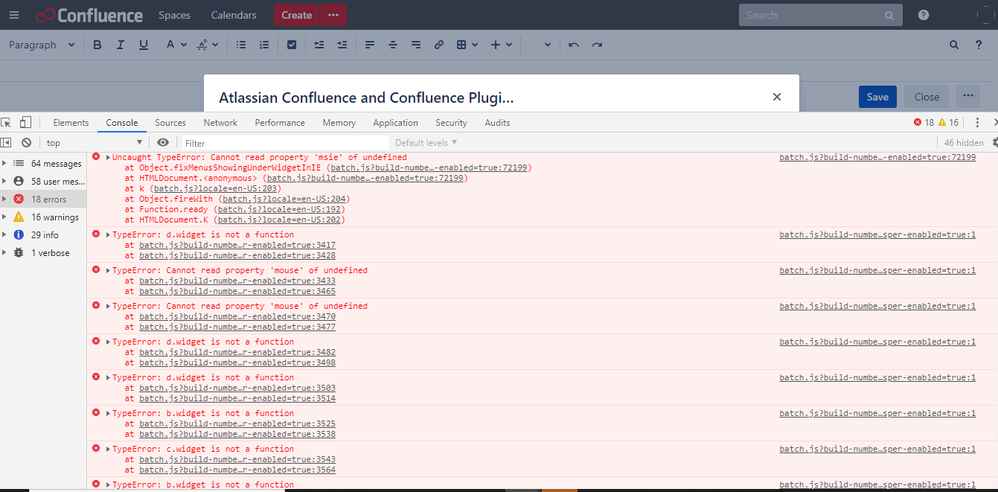This screenshot has width=998, height=492.
Task: Apply underline formatting
Action: click(x=143, y=45)
